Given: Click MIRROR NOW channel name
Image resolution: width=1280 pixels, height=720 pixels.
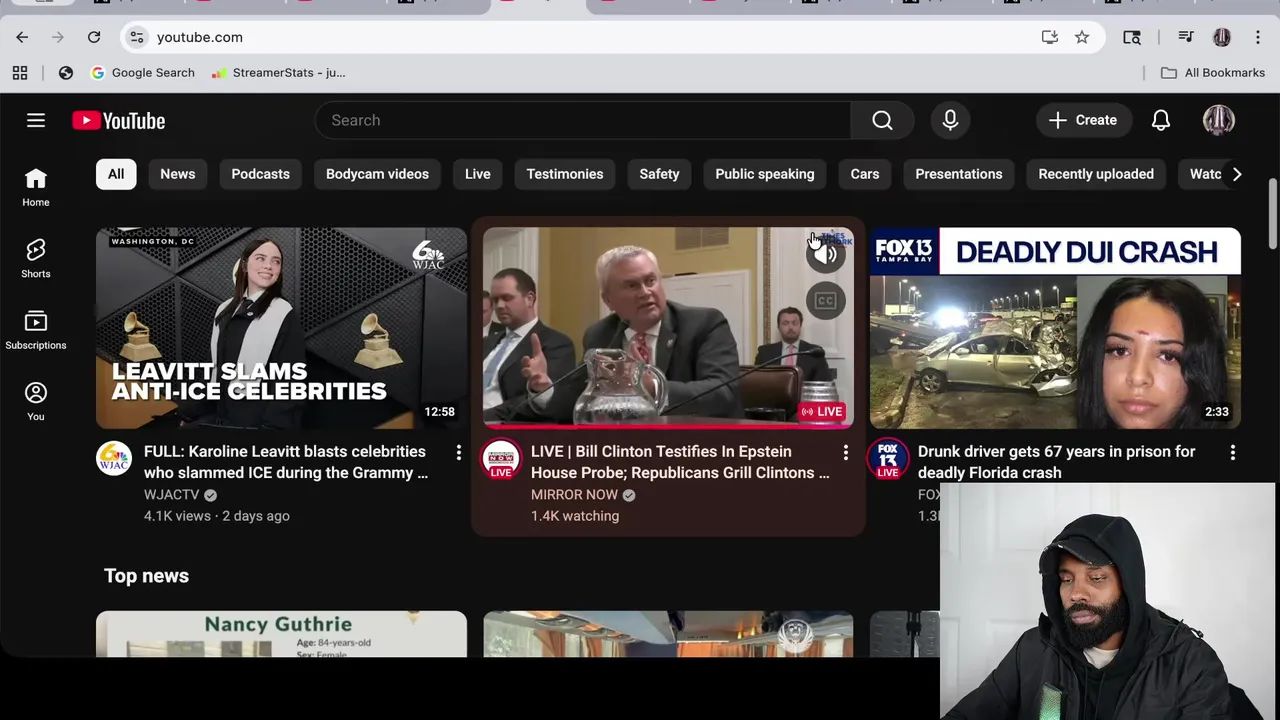Looking at the screenshot, I should (x=574, y=495).
